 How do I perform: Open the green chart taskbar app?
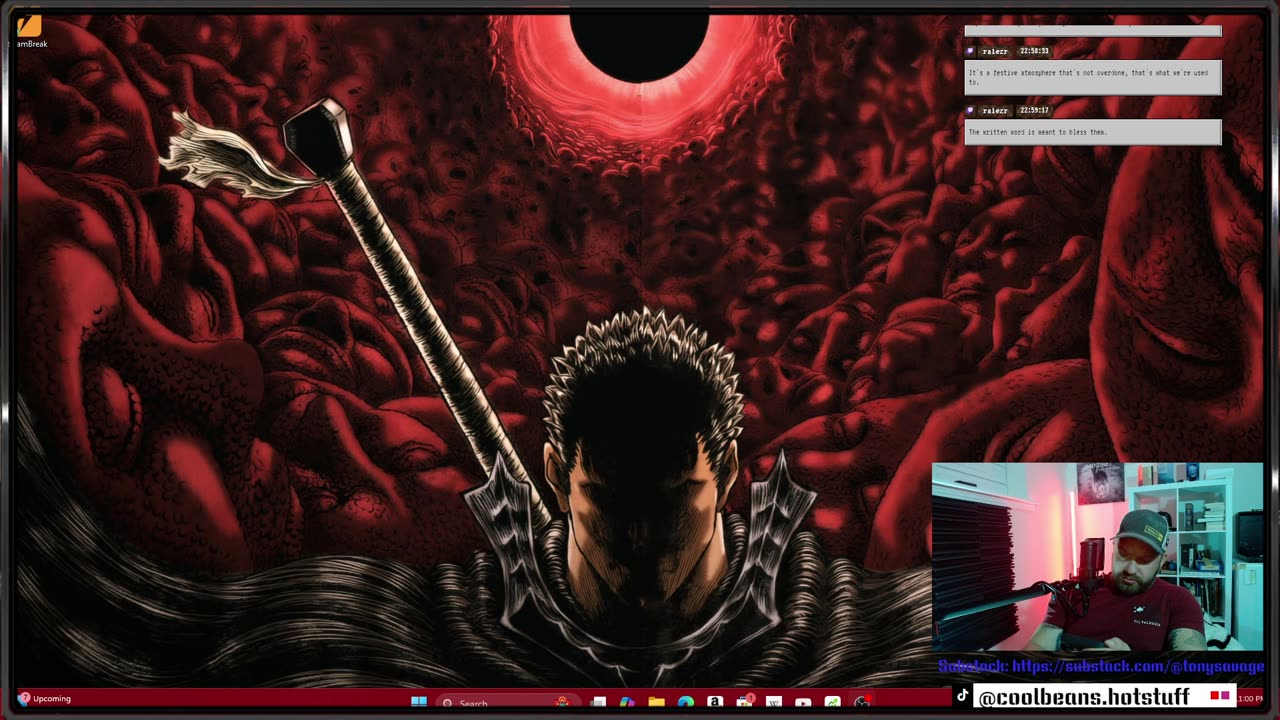(832, 702)
